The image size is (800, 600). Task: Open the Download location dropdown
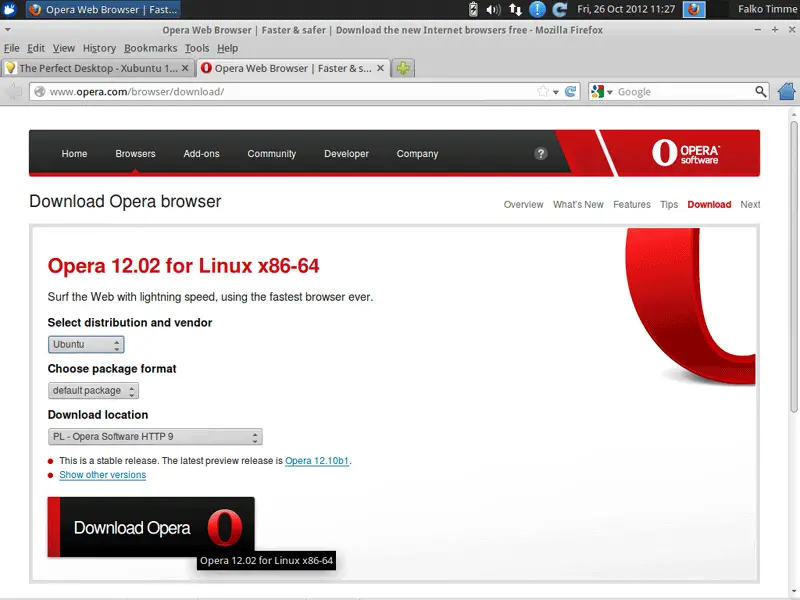coord(155,437)
